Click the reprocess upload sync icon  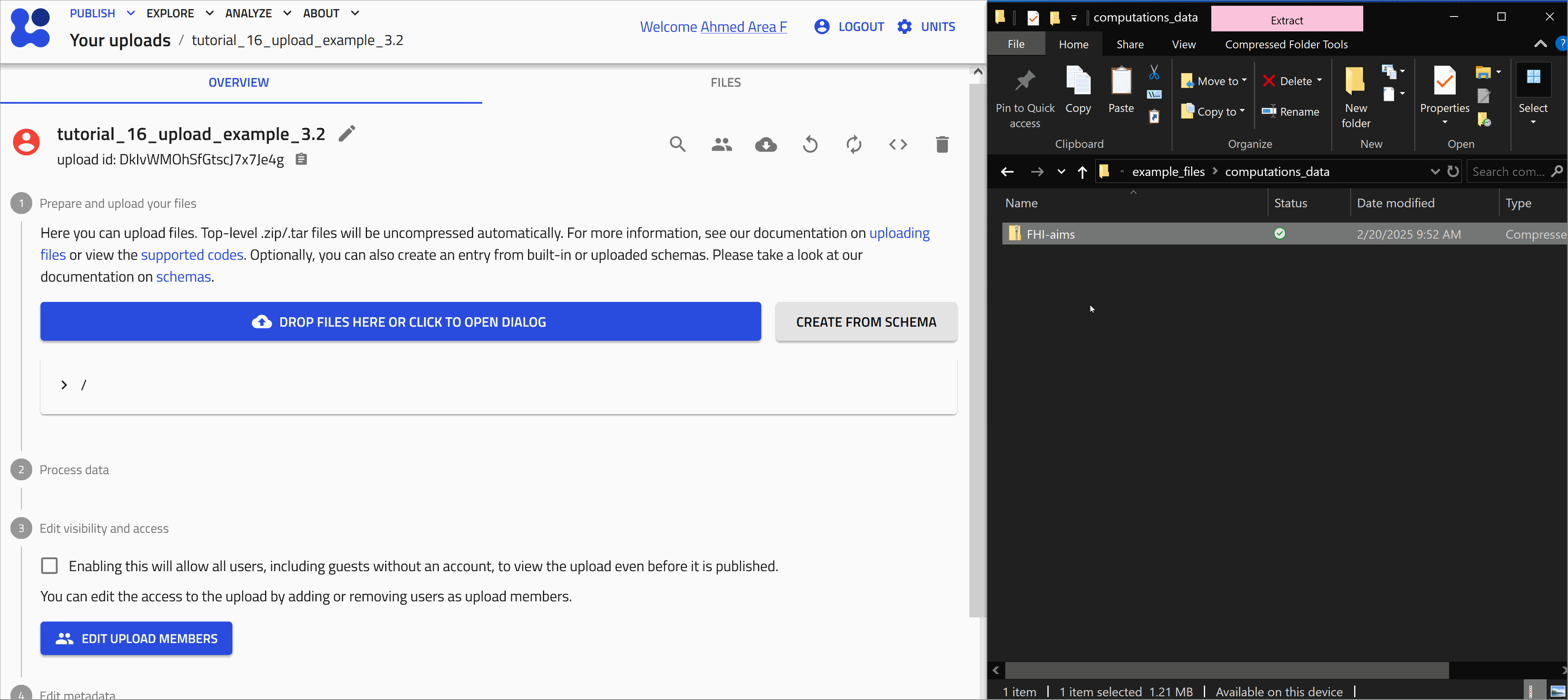click(x=854, y=145)
